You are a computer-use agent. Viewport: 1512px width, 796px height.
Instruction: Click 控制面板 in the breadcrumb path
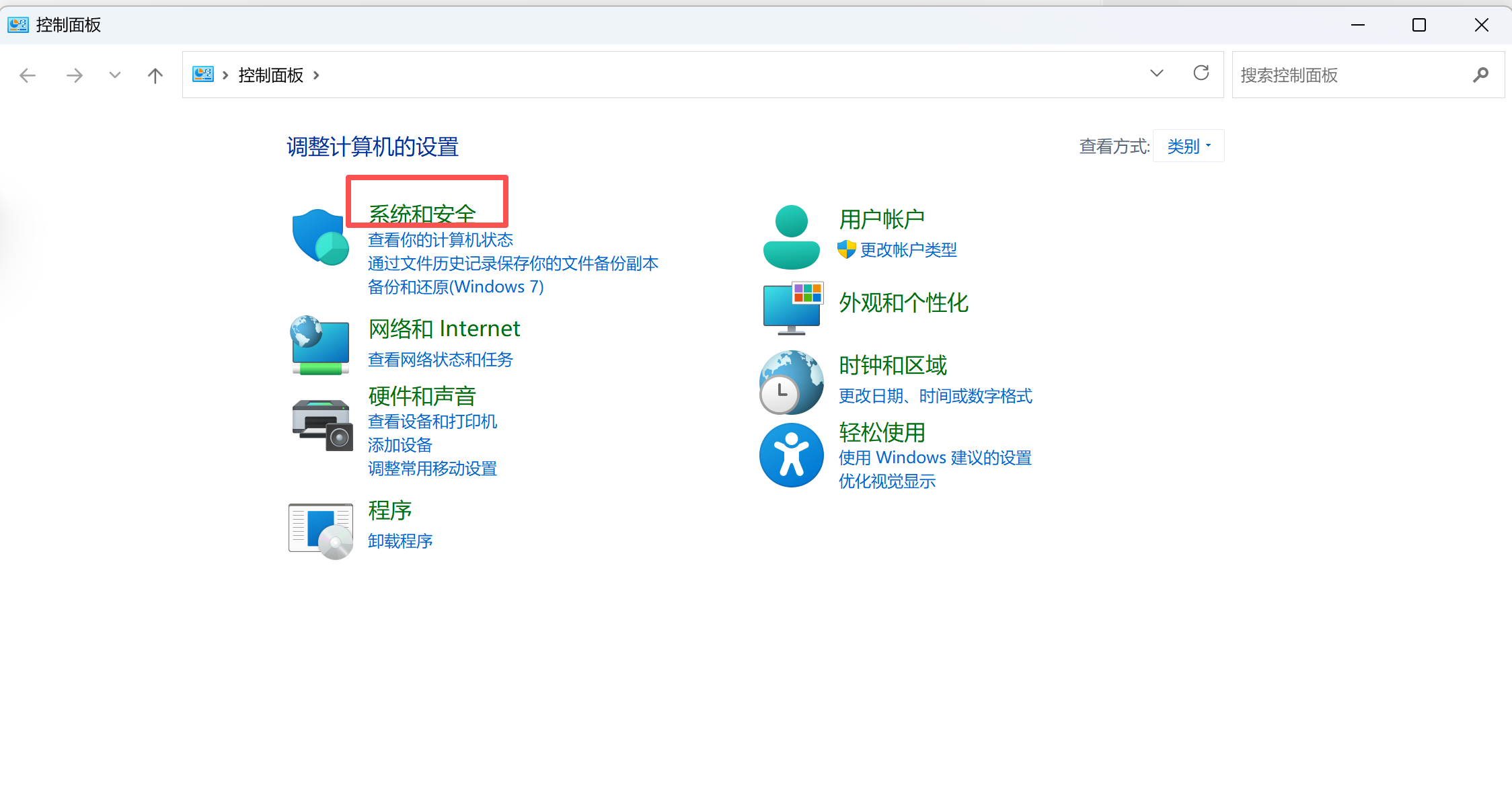pyautogui.click(x=270, y=75)
